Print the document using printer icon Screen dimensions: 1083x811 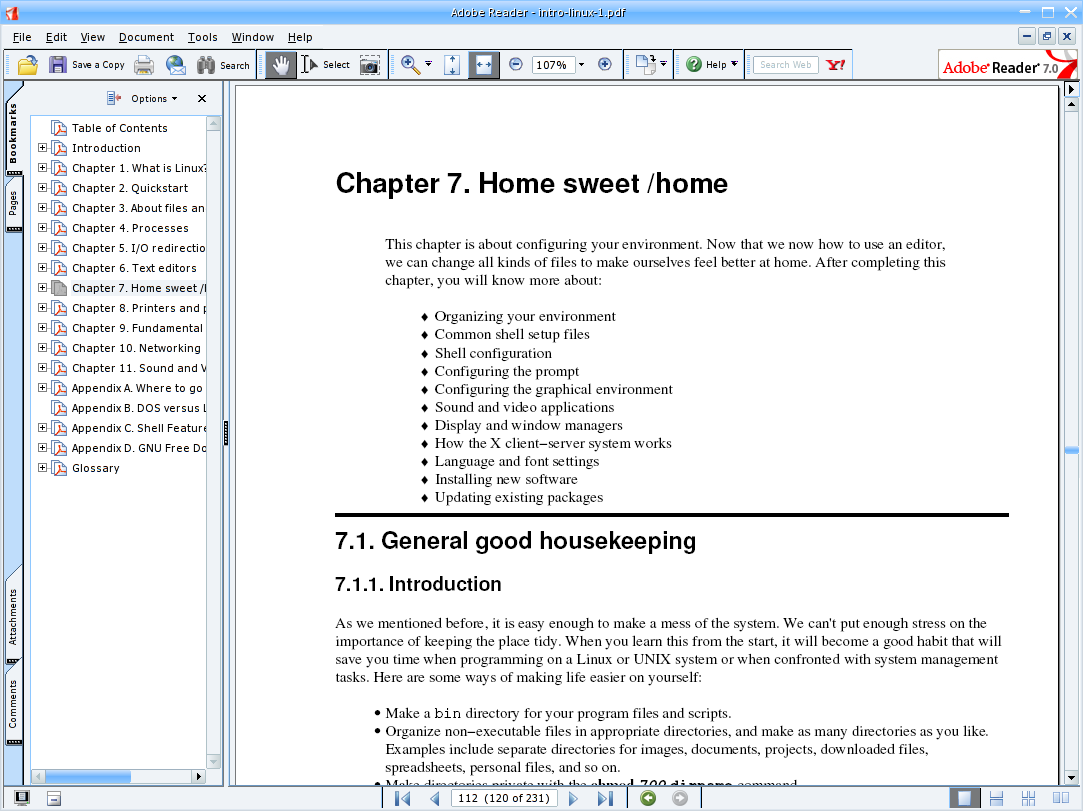coord(144,65)
